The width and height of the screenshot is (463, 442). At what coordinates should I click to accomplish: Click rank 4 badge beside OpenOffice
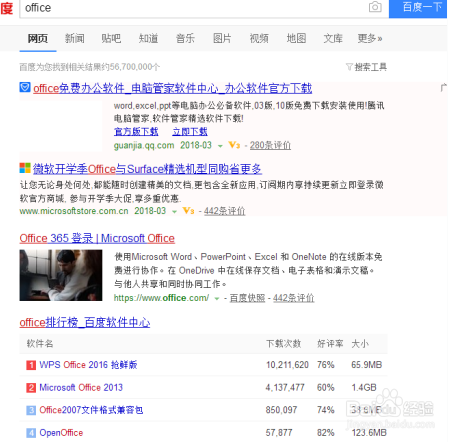pyautogui.click(x=31, y=433)
